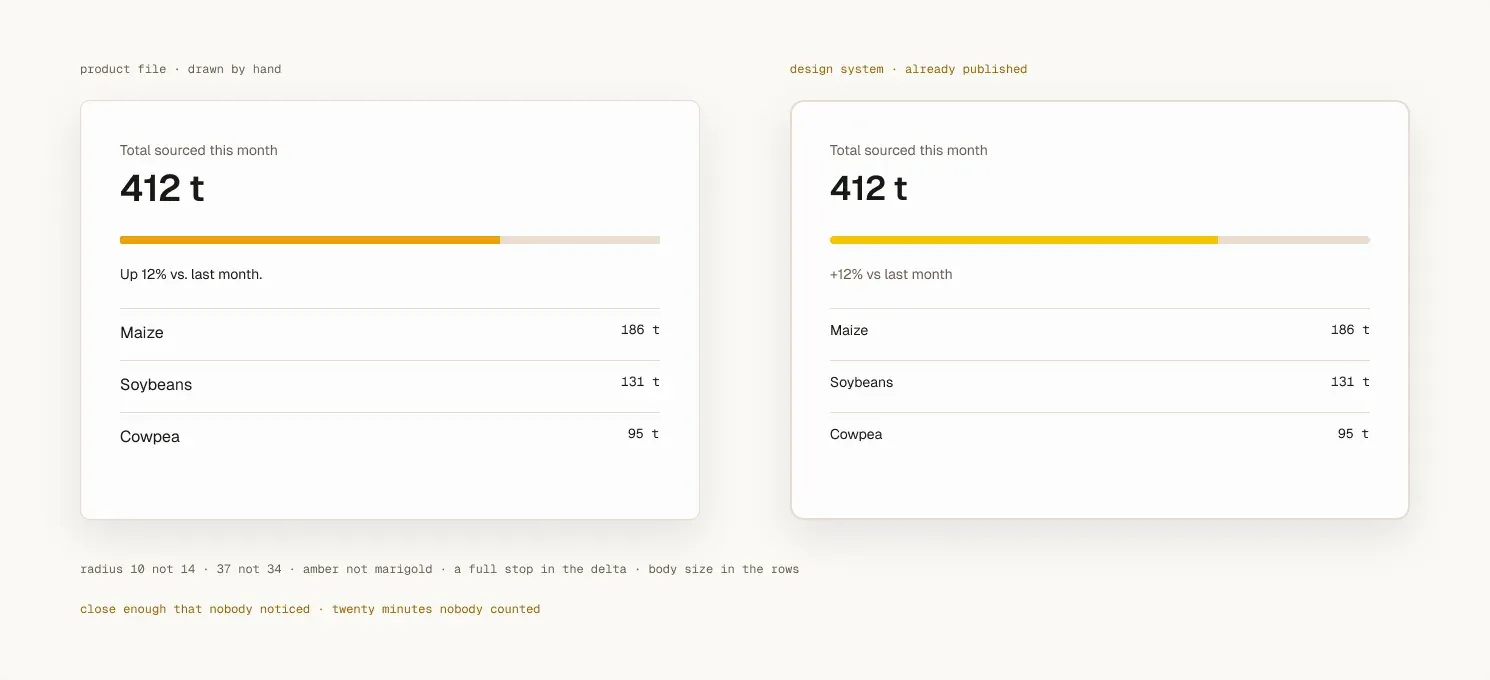Click the 'Soybeans' label in design system card
The height and width of the screenshot is (680, 1490).
pyautogui.click(x=862, y=382)
